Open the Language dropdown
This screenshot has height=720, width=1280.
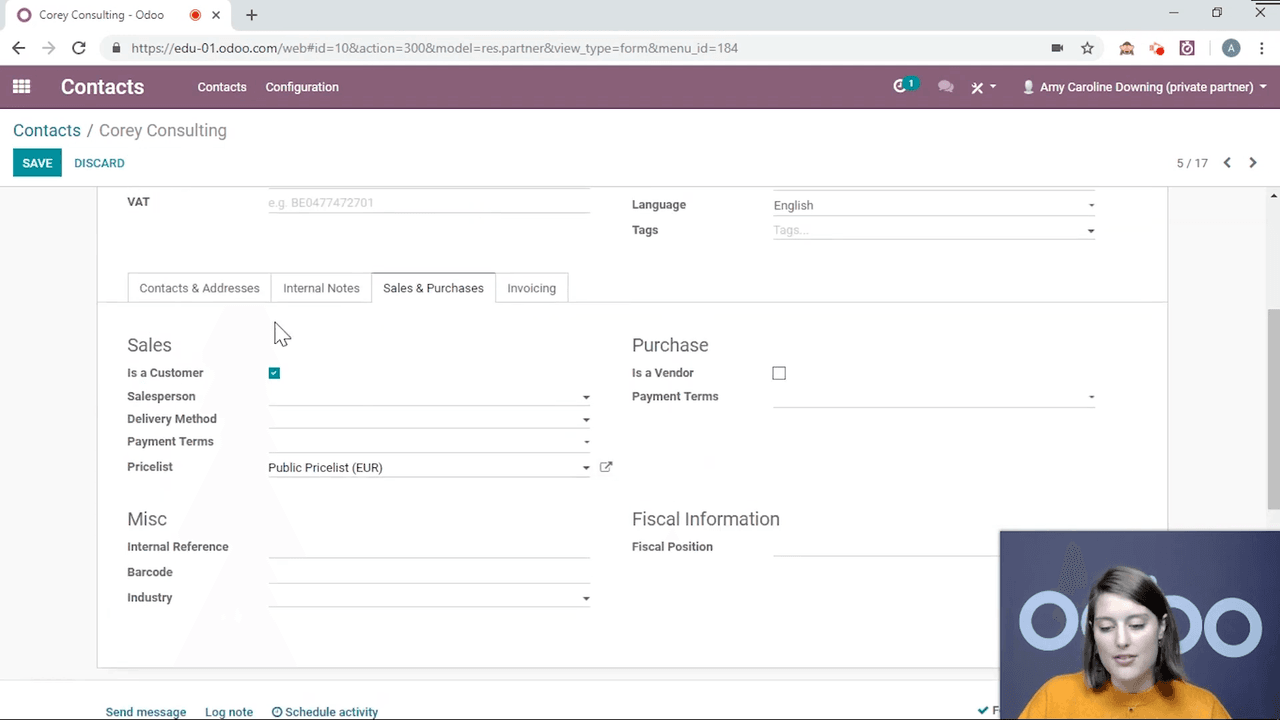[1090, 205]
